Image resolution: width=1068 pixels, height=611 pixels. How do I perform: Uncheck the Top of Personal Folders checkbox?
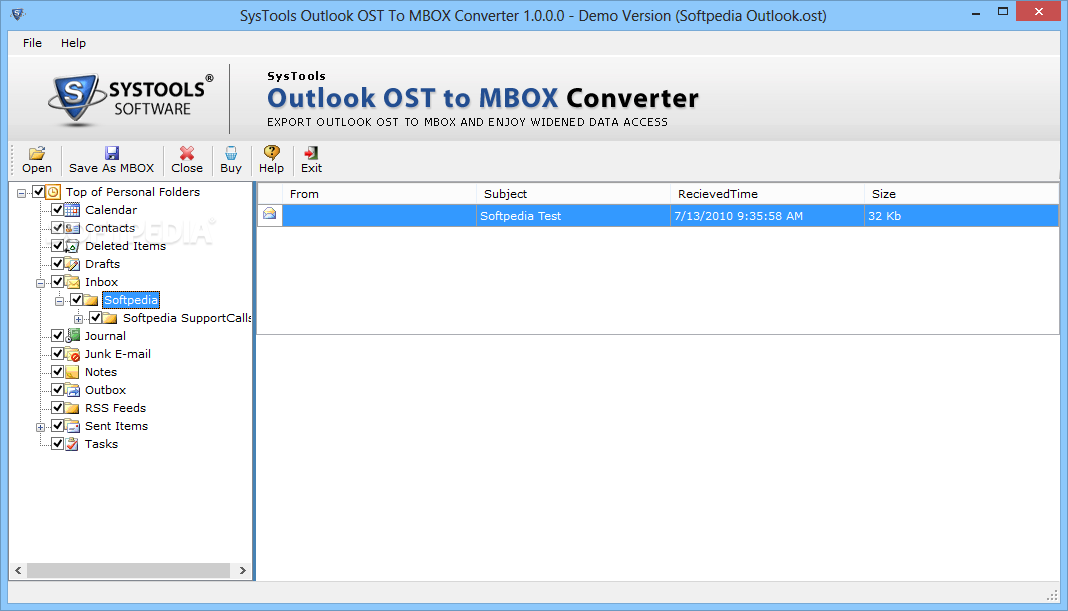tap(38, 191)
